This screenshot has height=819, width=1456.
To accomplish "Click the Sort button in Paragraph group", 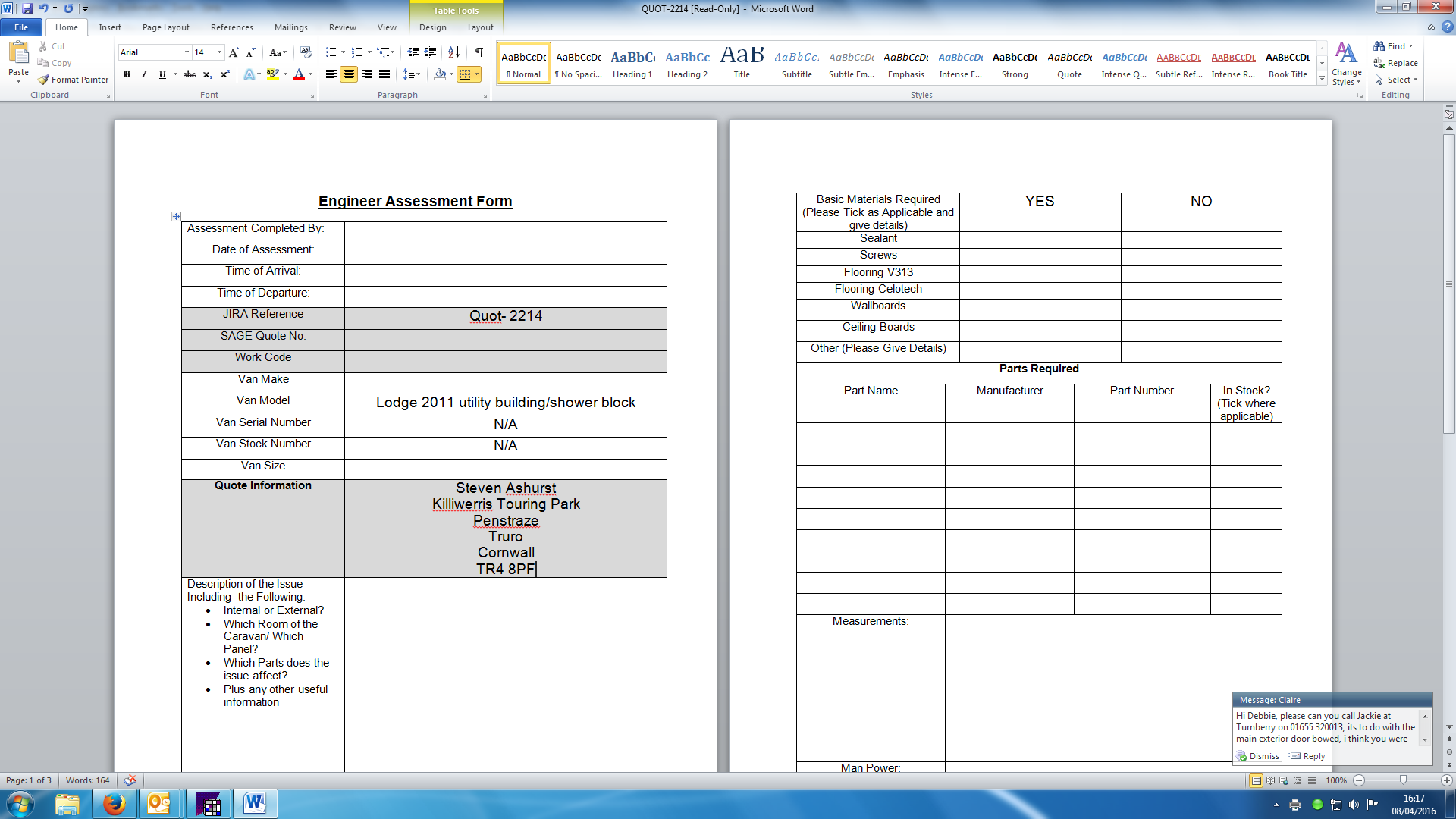I will click(x=453, y=52).
